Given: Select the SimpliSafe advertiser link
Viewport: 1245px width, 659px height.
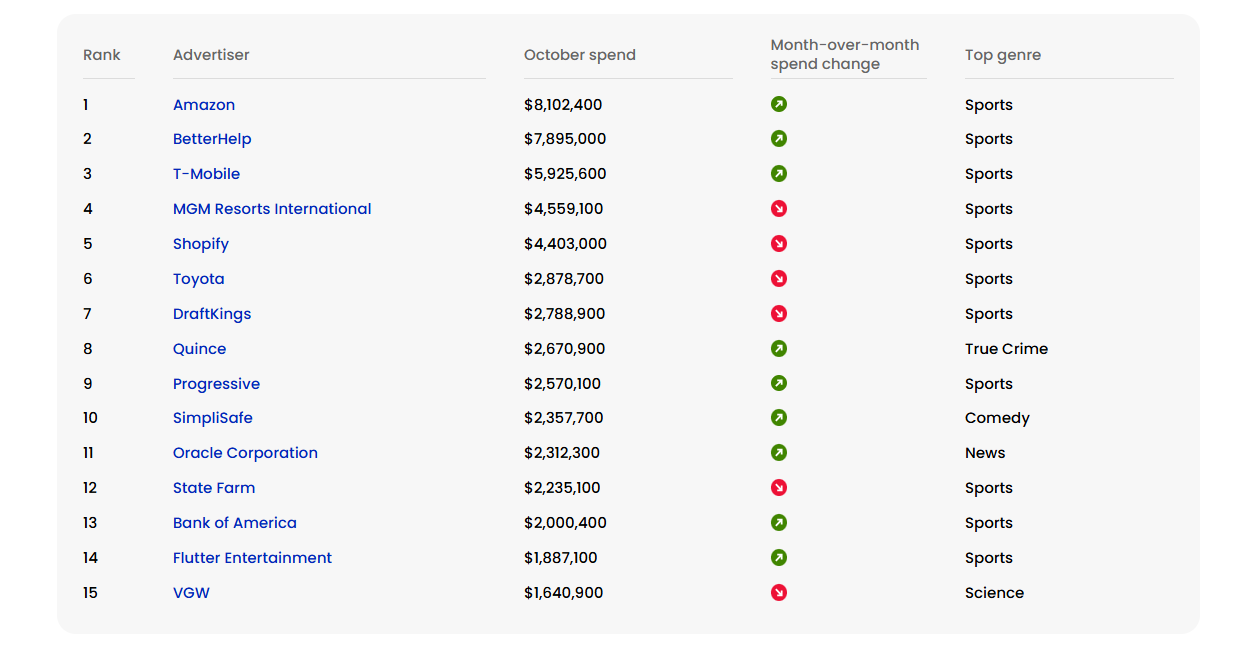Looking at the screenshot, I should [212, 418].
